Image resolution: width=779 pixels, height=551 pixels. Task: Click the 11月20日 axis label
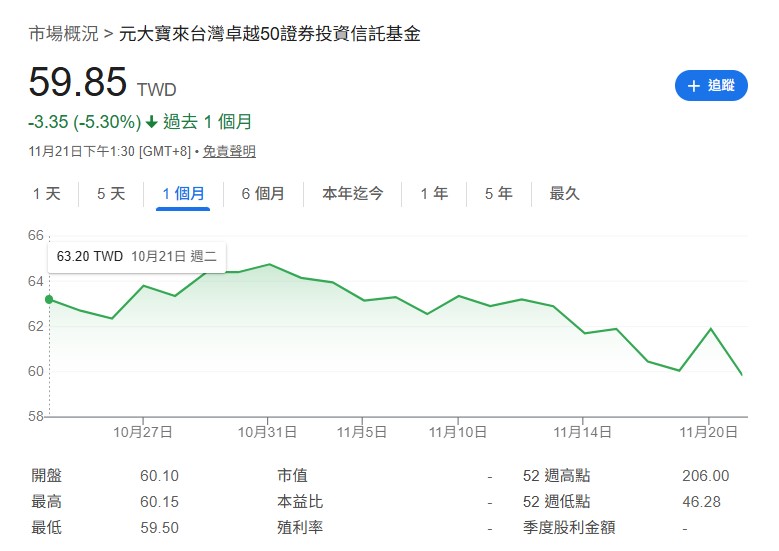pos(708,432)
